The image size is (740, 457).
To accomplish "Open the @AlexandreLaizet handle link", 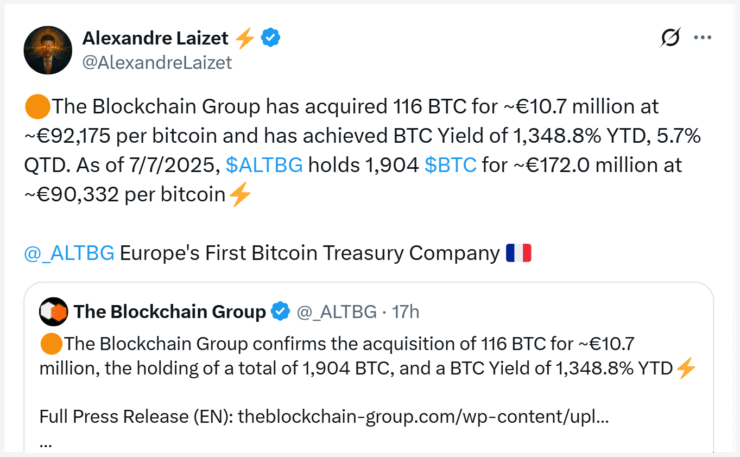I will [x=157, y=62].
